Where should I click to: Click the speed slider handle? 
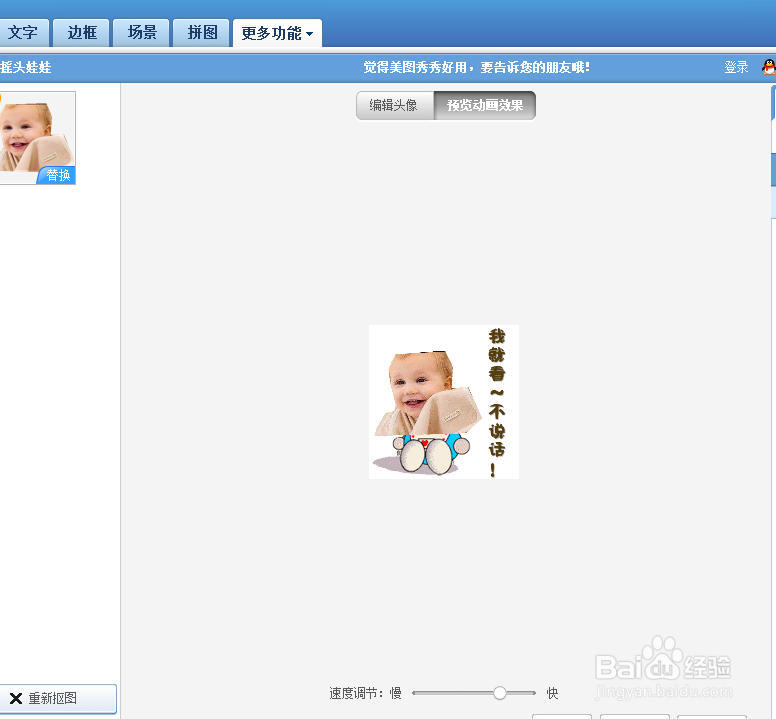[499, 693]
